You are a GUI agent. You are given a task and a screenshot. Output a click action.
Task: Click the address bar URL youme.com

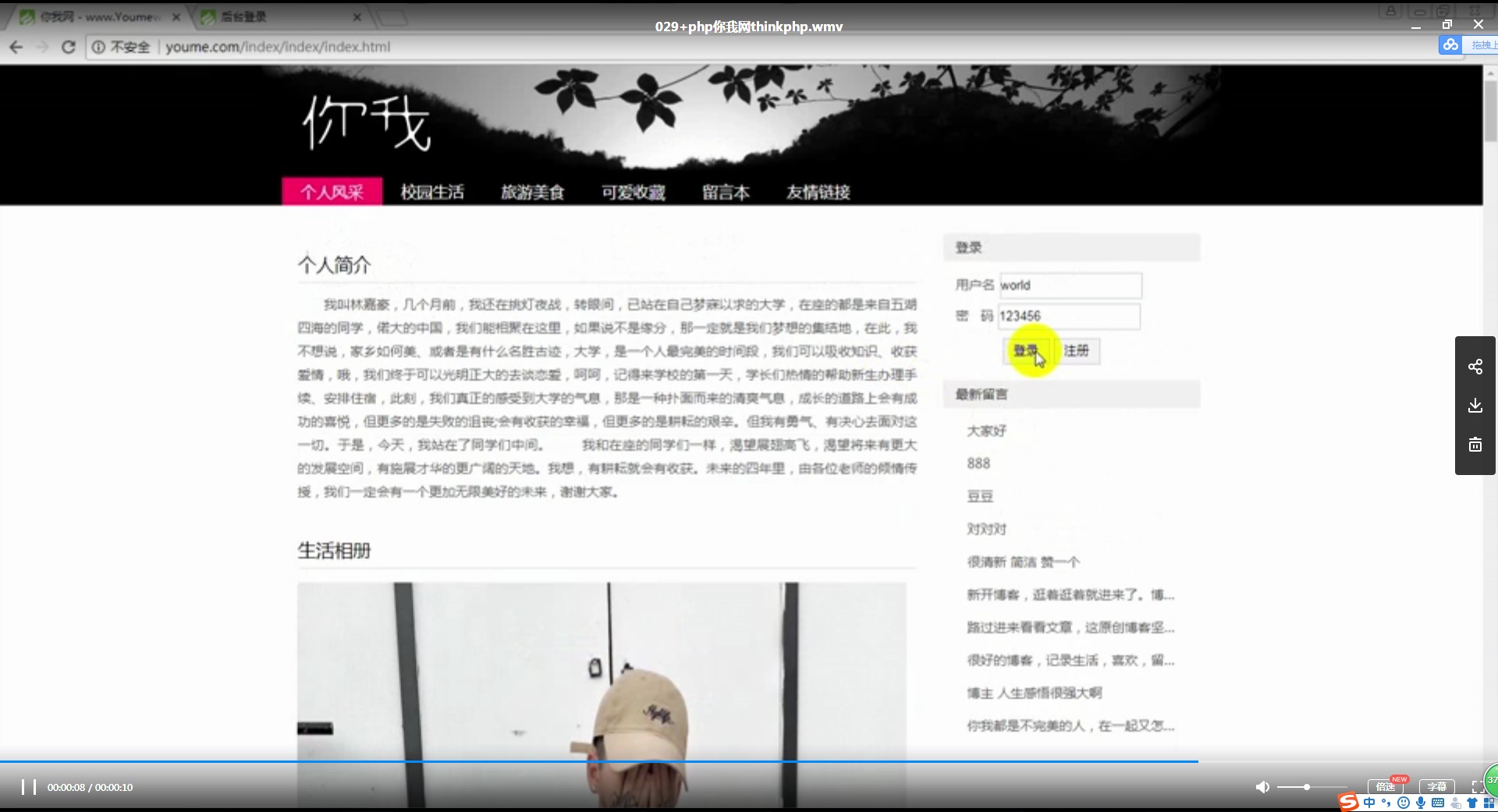(278, 47)
